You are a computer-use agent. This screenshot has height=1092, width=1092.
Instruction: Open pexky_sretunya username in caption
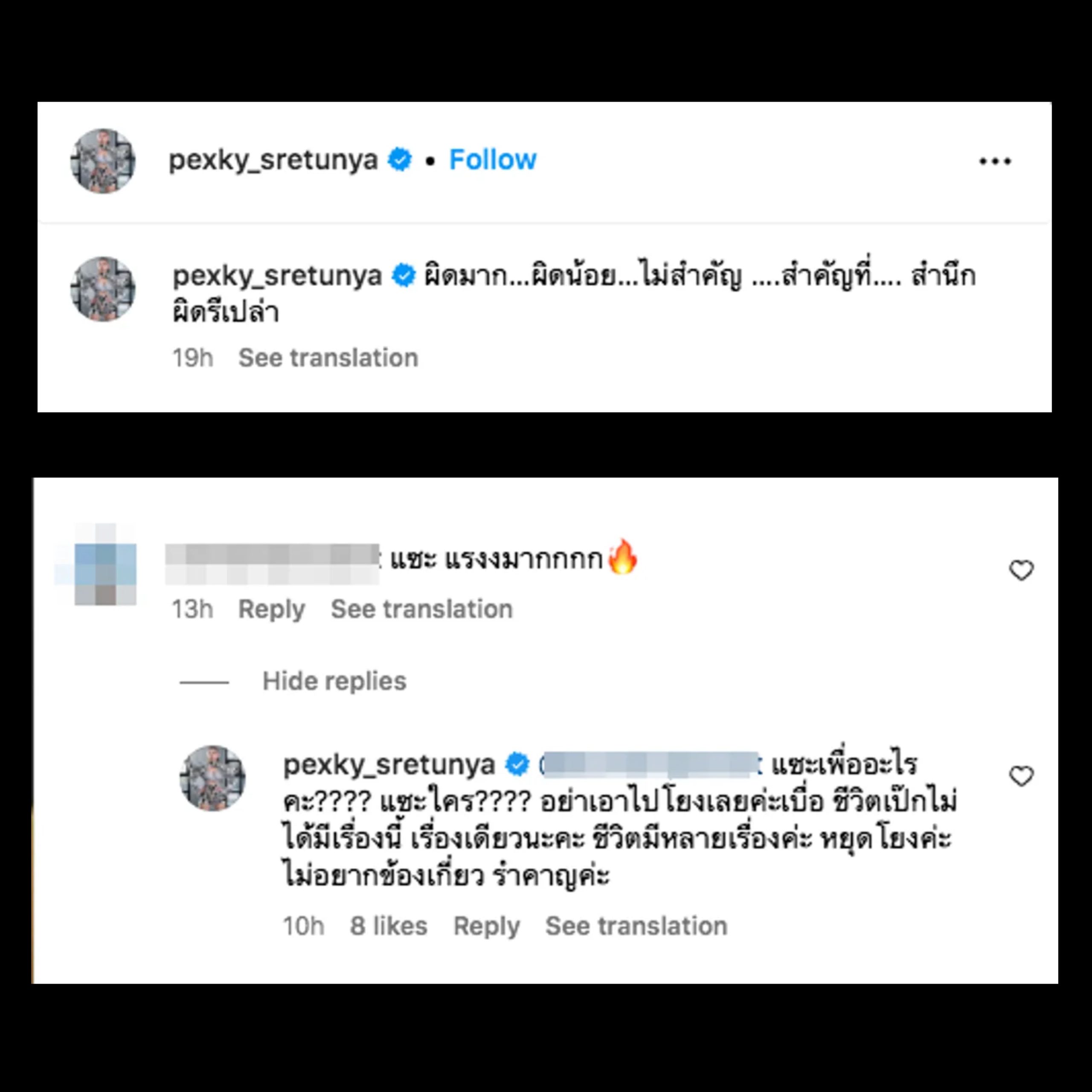pyautogui.click(x=278, y=276)
